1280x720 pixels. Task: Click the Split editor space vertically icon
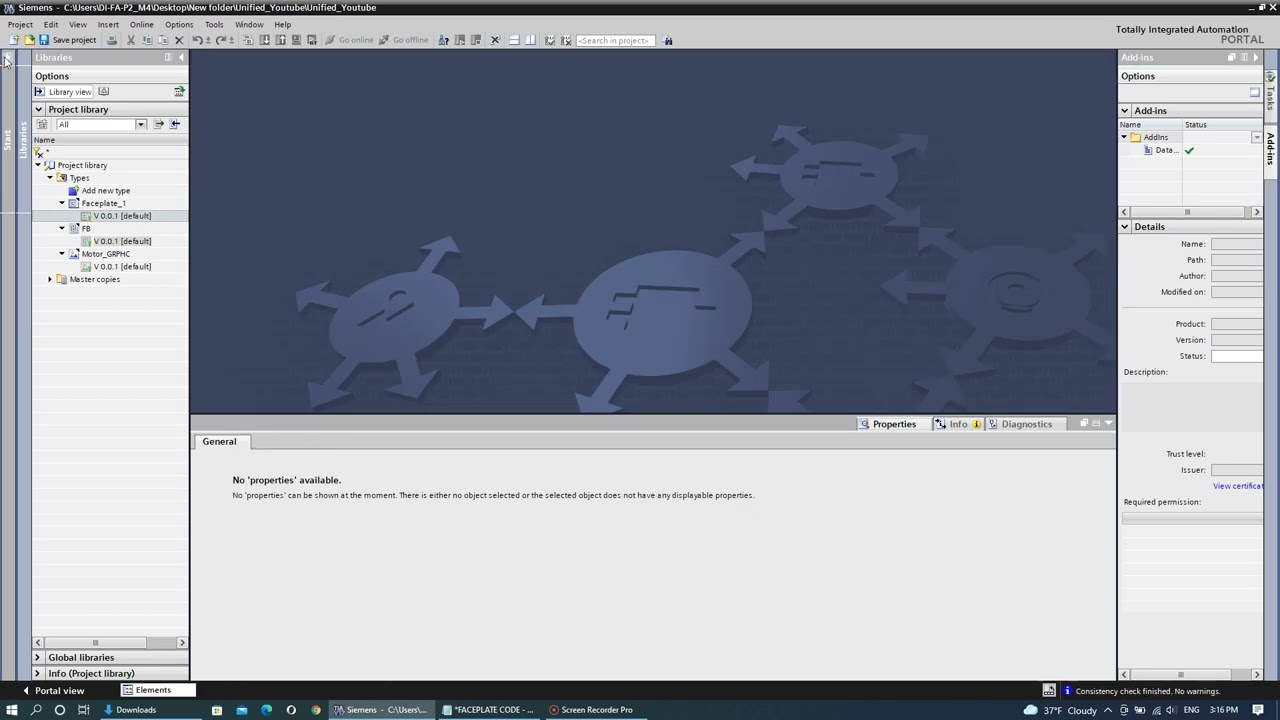(x=530, y=40)
